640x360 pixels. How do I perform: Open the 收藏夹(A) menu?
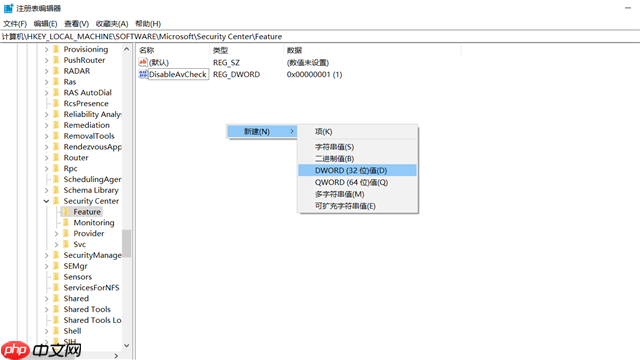click(x=112, y=24)
